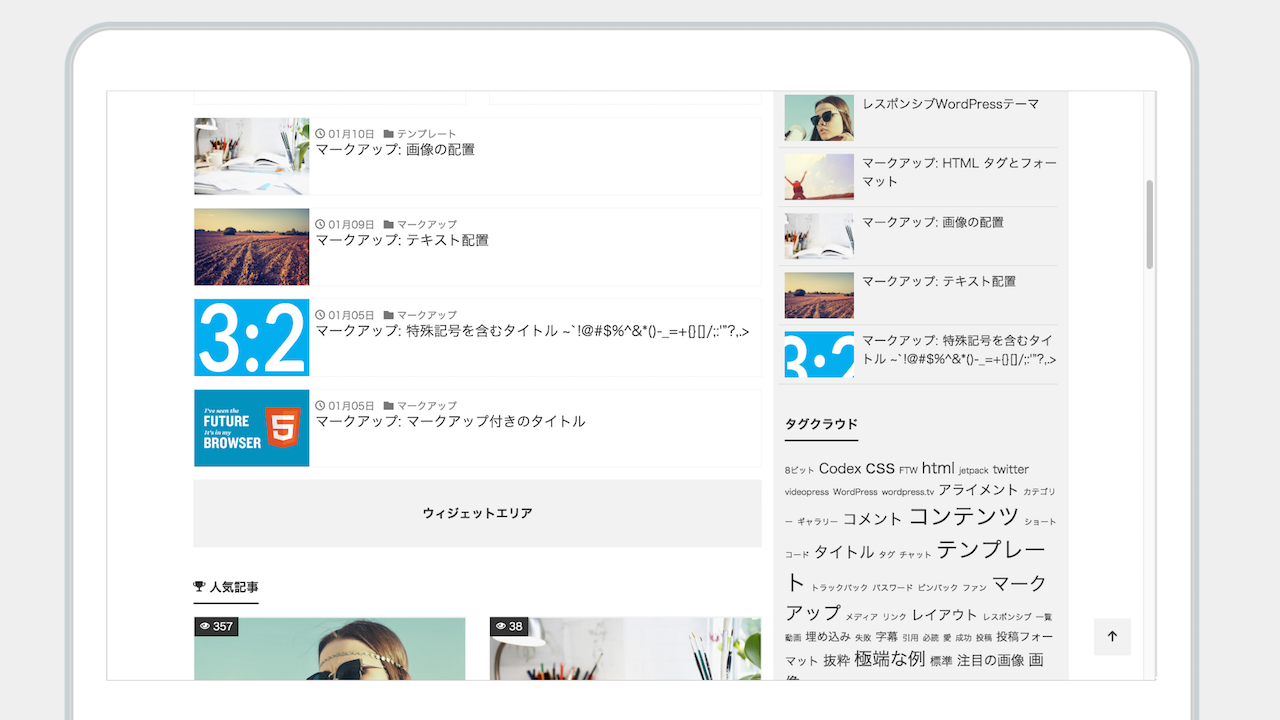Click the eye view-count icon showing 357
The image size is (1280, 720).
(x=205, y=627)
